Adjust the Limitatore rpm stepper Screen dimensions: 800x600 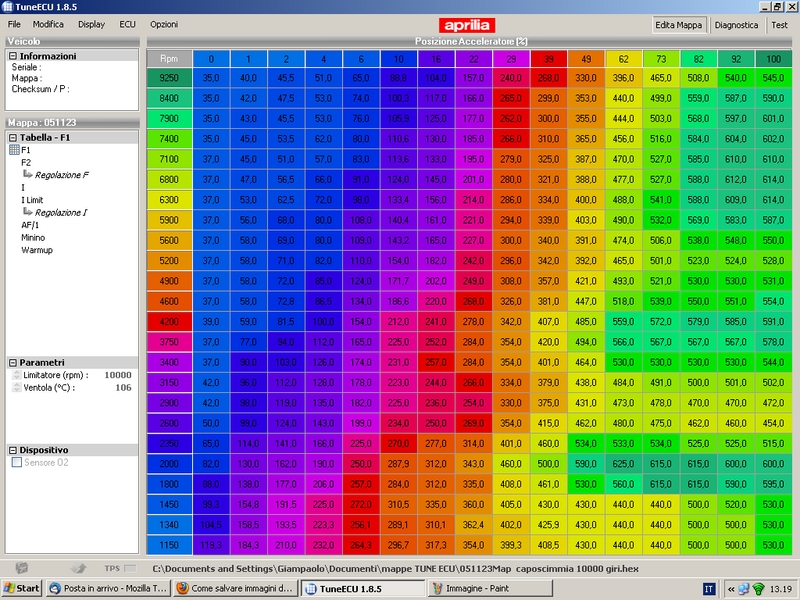(x=16, y=375)
